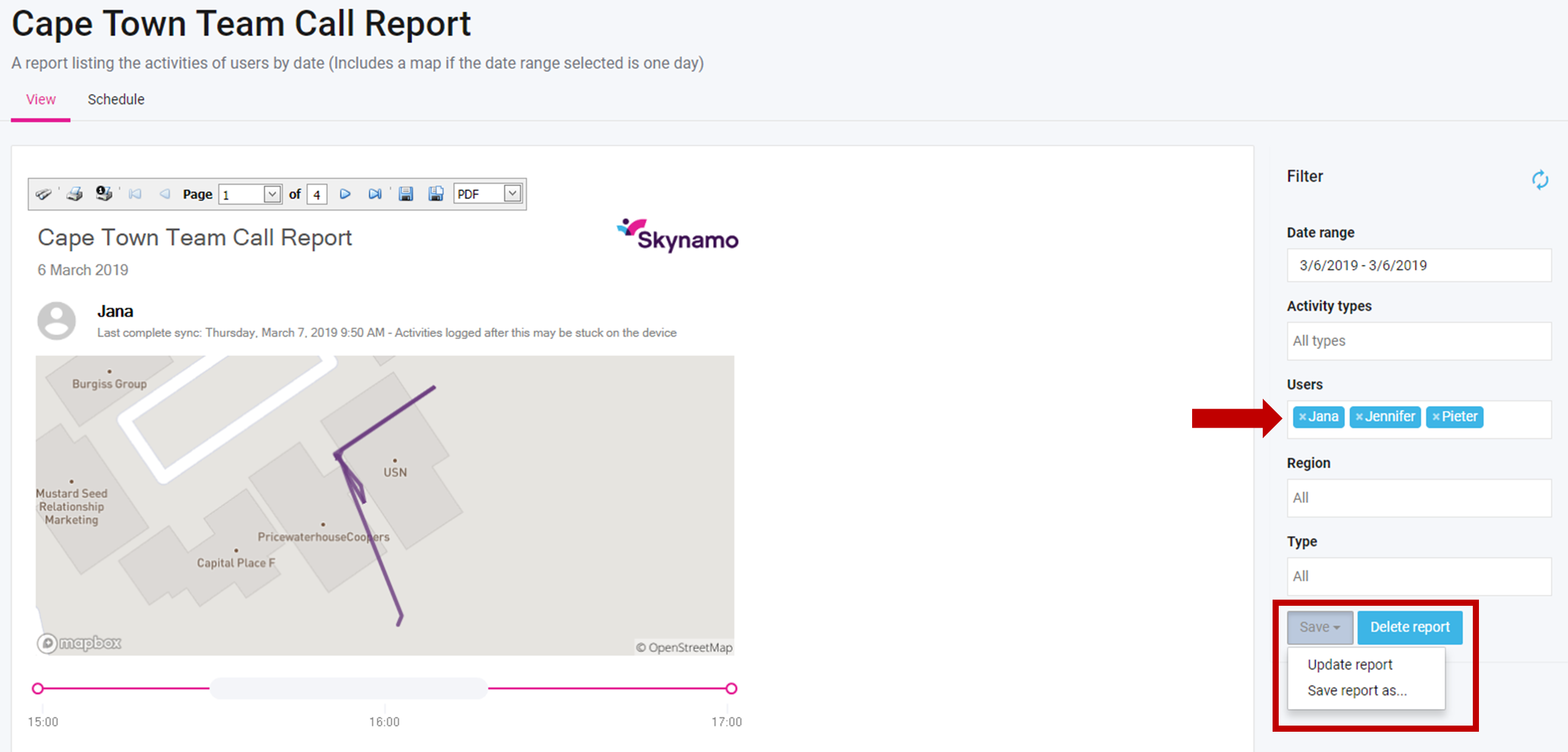Remove Jana from Users filter
Viewport: 1568px width, 752px height.
(1302, 417)
